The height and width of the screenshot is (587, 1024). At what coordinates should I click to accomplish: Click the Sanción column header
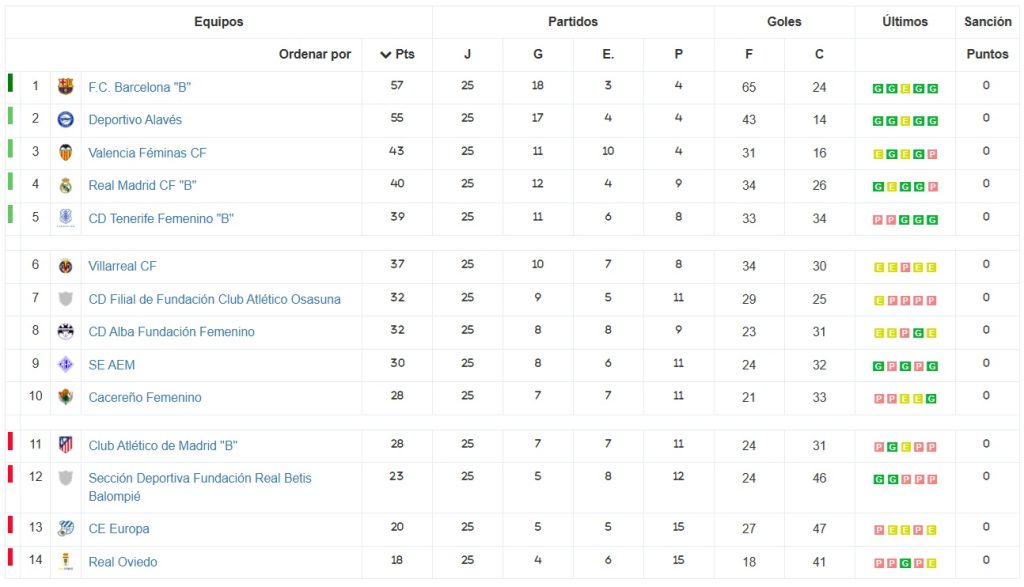988,22
